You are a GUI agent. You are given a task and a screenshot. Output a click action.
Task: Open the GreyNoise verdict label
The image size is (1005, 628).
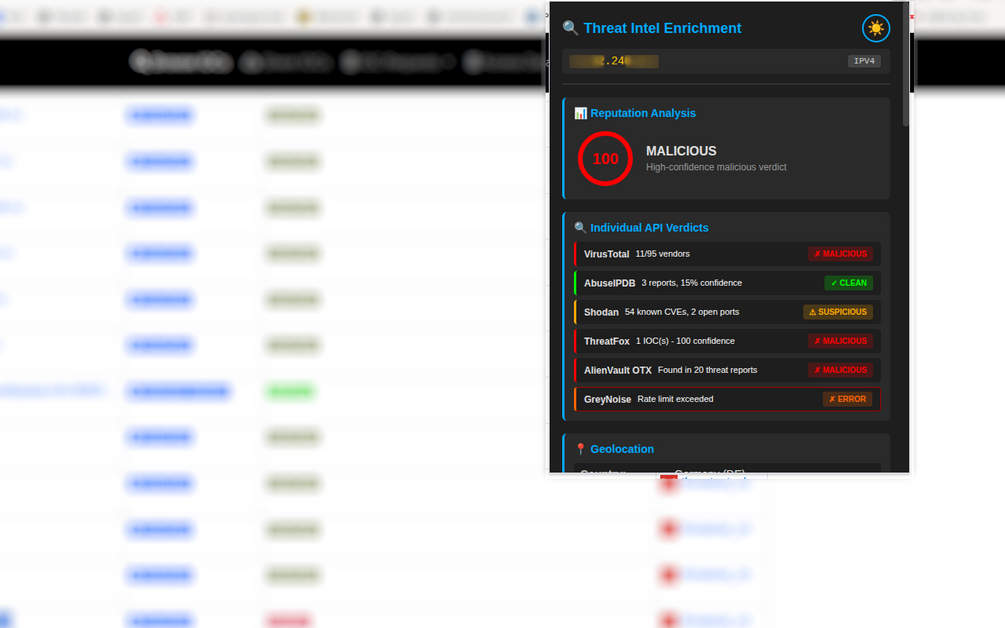pyautogui.click(x=608, y=399)
